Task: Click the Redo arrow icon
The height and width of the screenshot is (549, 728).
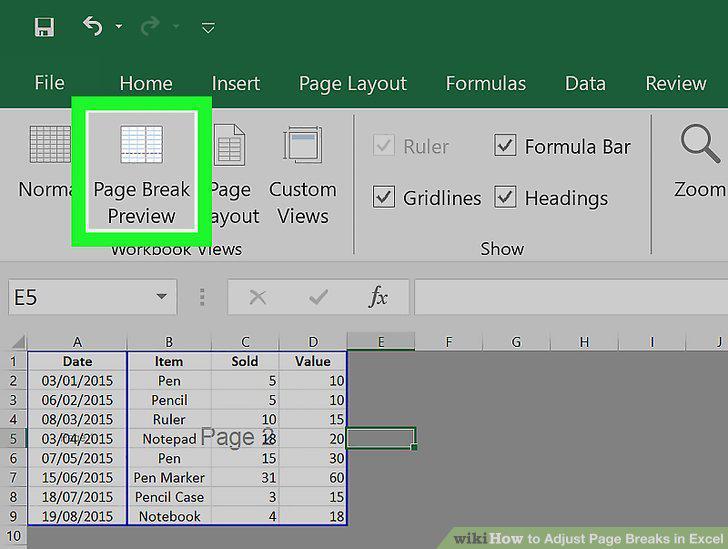Action: tap(150, 26)
